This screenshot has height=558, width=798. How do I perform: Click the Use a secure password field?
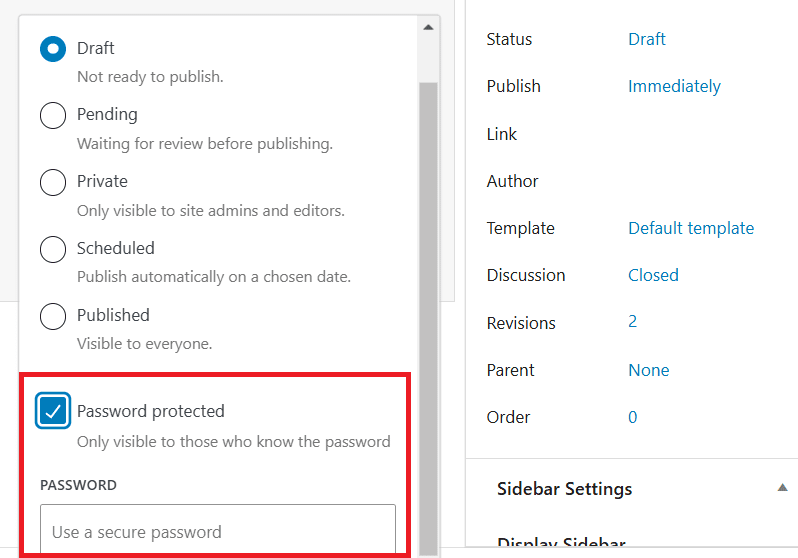(218, 530)
